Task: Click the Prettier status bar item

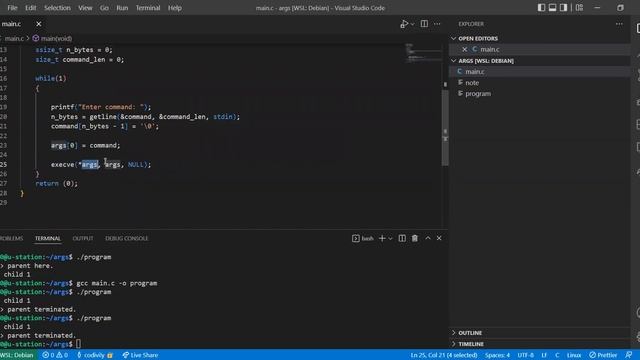Action: click(603, 355)
